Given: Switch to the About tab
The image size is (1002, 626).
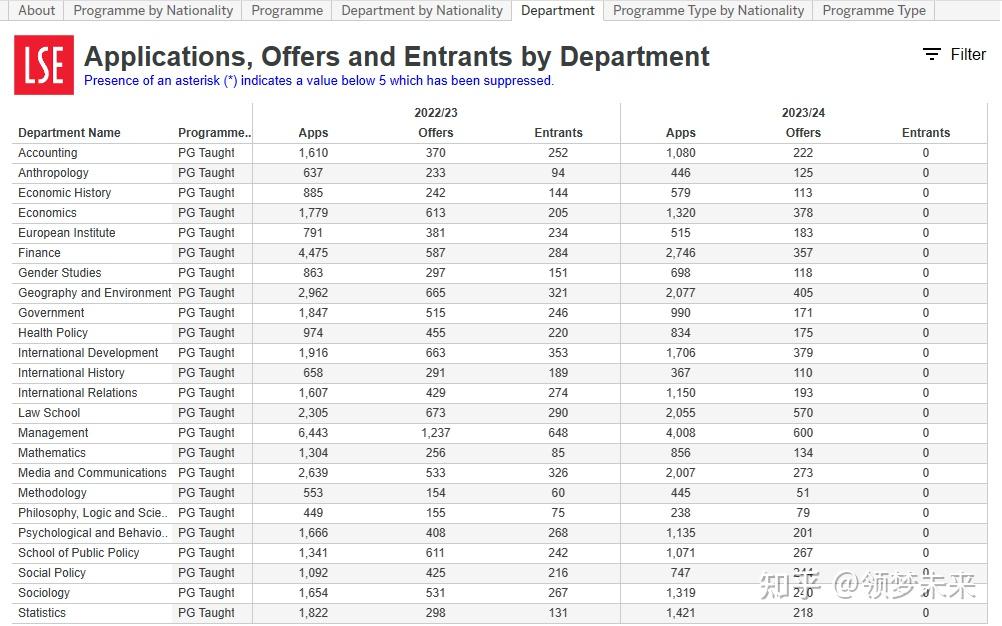Looking at the screenshot, I should (37, 10).
